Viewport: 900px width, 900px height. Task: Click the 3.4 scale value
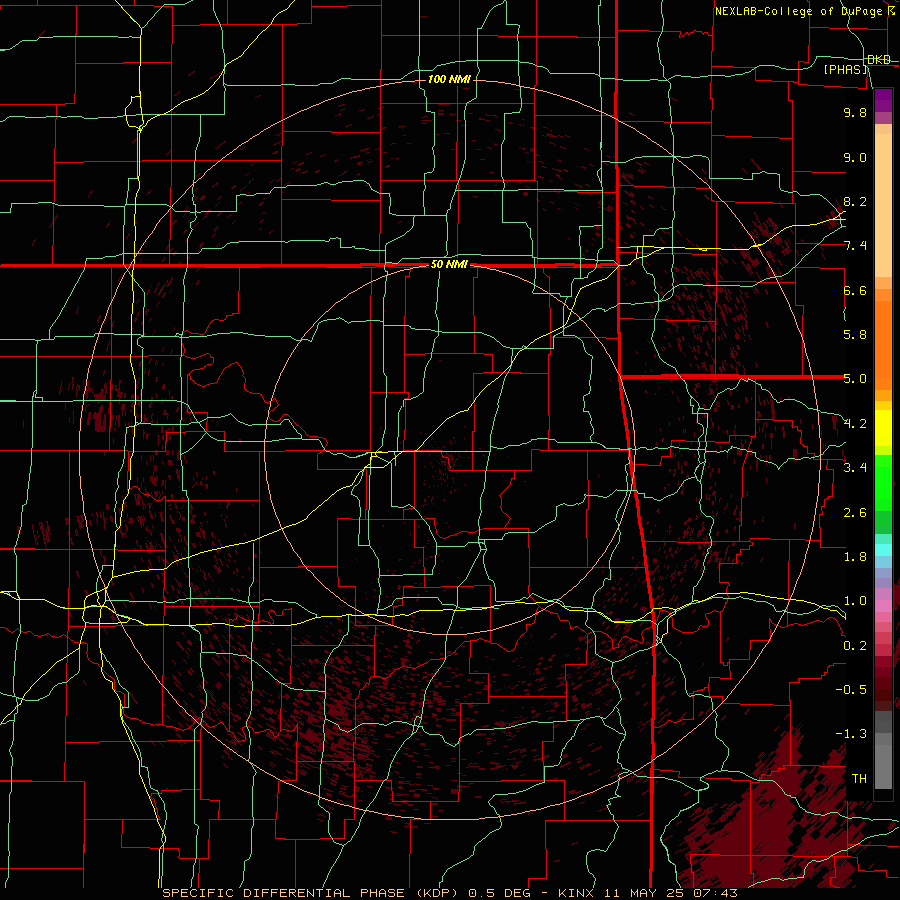coord(855,468)
